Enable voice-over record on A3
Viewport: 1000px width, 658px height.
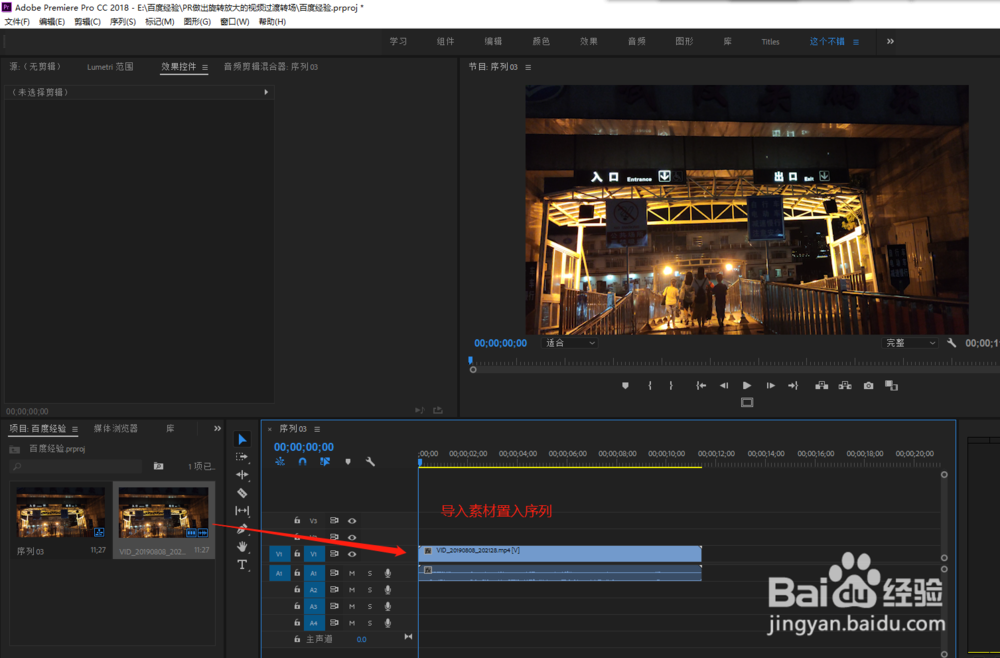[x=387, y=606]
